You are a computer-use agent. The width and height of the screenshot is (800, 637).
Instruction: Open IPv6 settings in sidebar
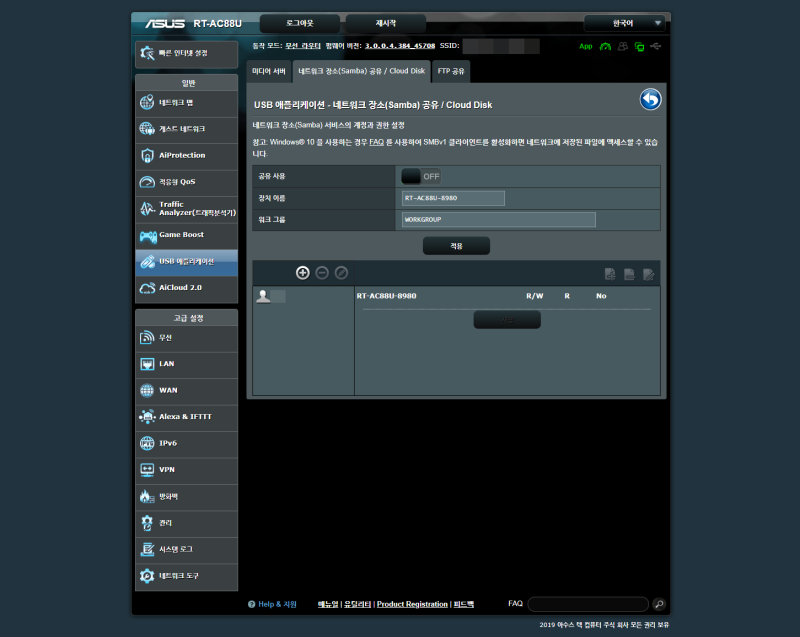pyautogui.click(x=187, y=444)
